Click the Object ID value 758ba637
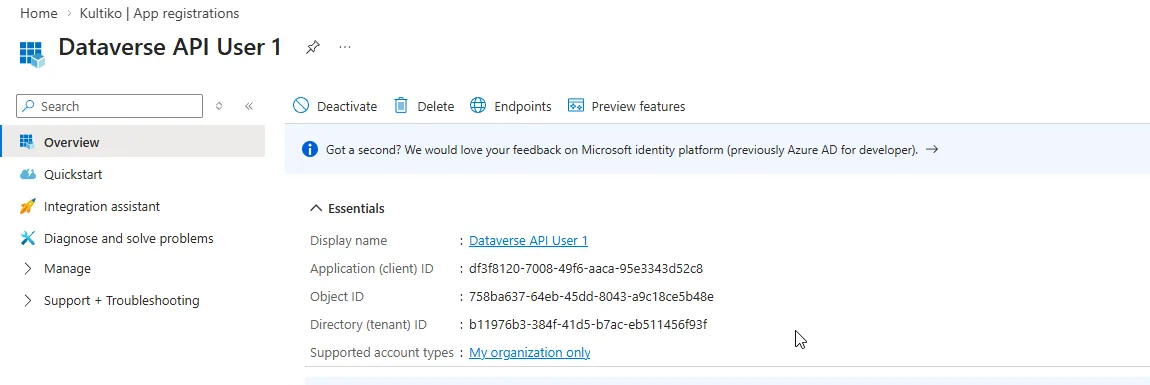This screenshot has width=1150, height=385. tap(591, 296)
